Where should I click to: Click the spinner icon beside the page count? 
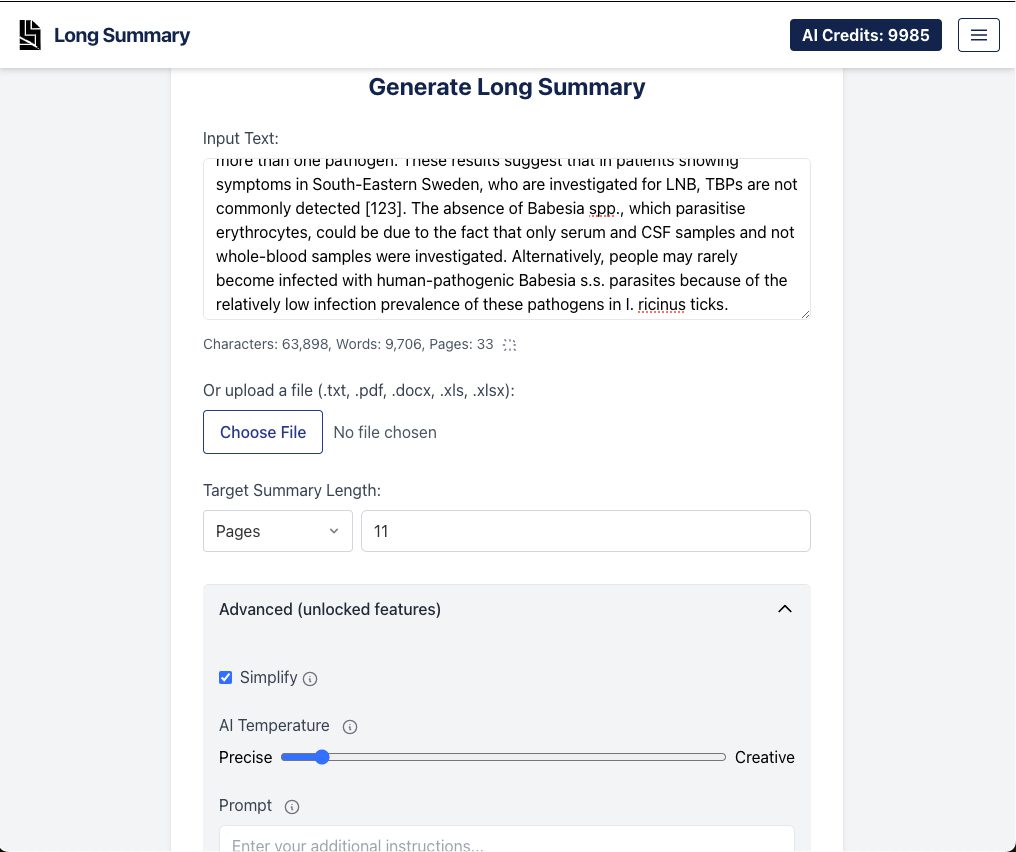510,344
